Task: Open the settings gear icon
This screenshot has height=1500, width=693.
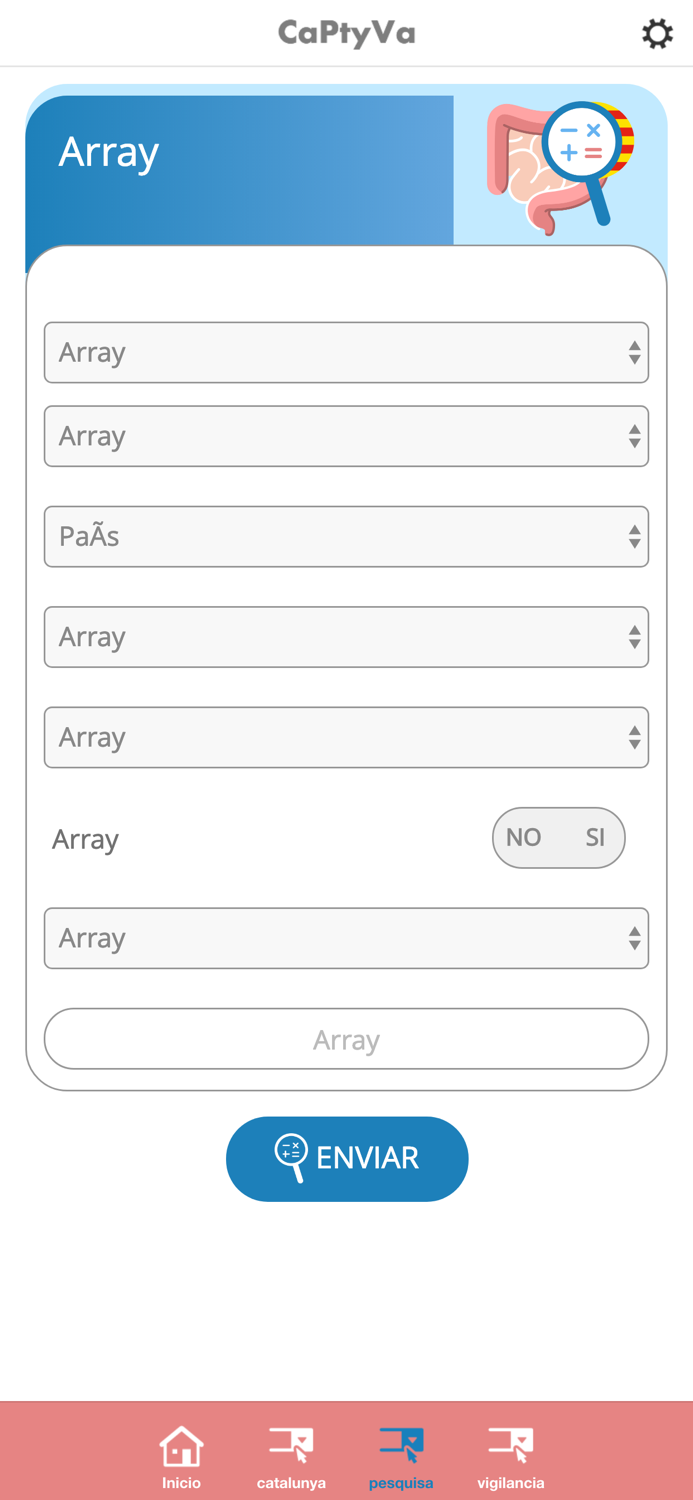Action: coord(657,34)
